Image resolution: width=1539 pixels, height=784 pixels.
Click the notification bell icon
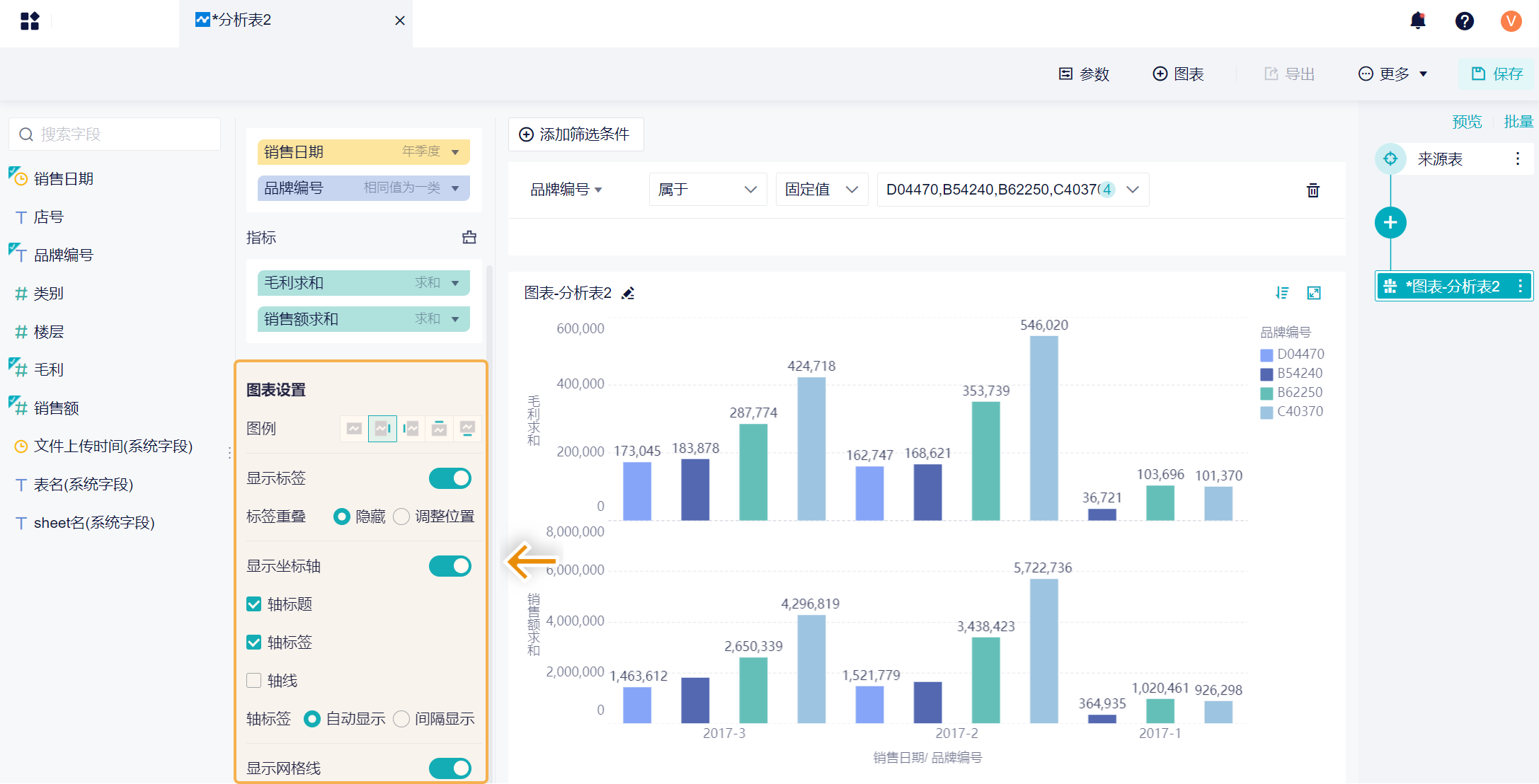[x=1417, y=21]
